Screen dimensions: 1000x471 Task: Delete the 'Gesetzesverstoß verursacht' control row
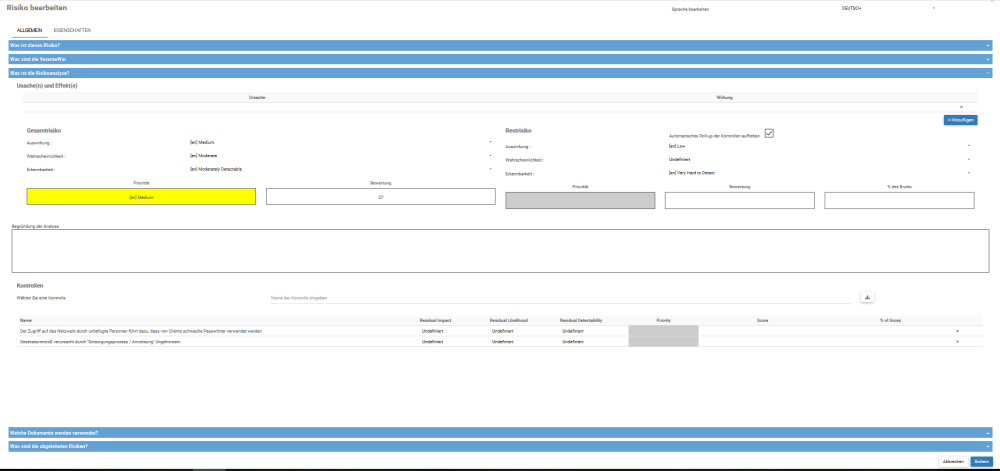957,342
